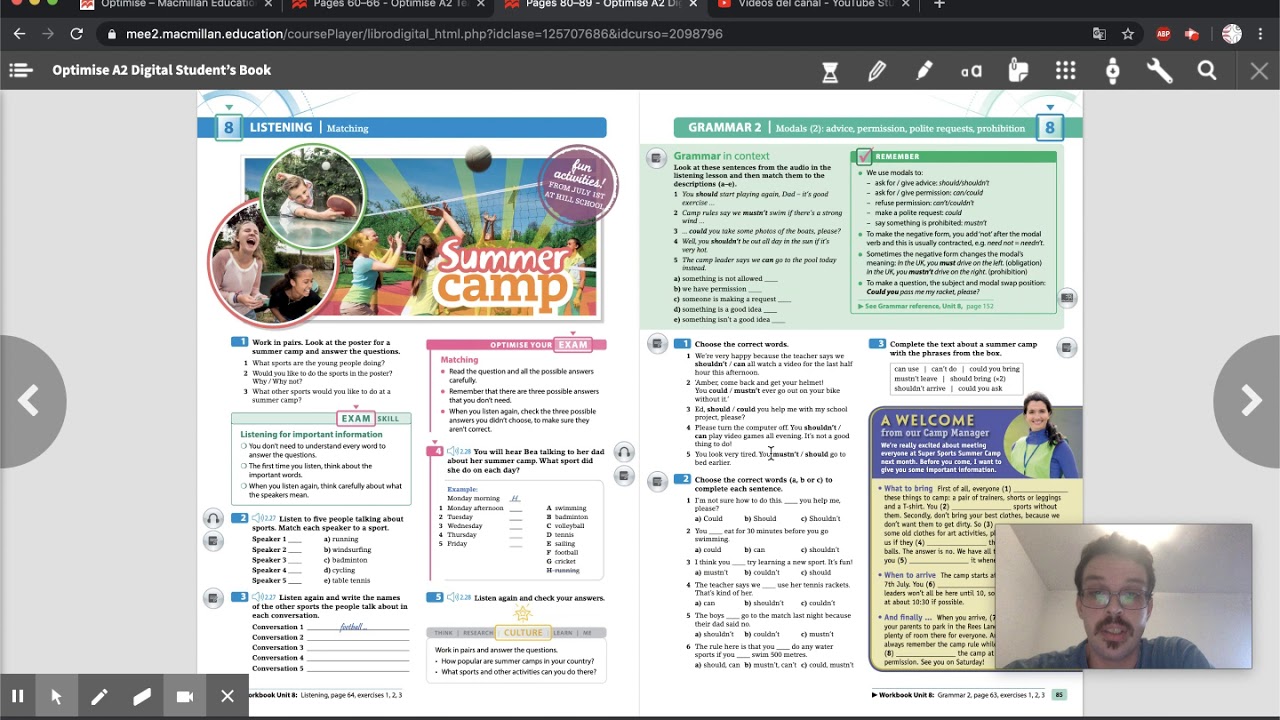1280x720 pixels.
Task: Click the webcam video thumbnail of the presenter
Action: [x=1124, y=597]
